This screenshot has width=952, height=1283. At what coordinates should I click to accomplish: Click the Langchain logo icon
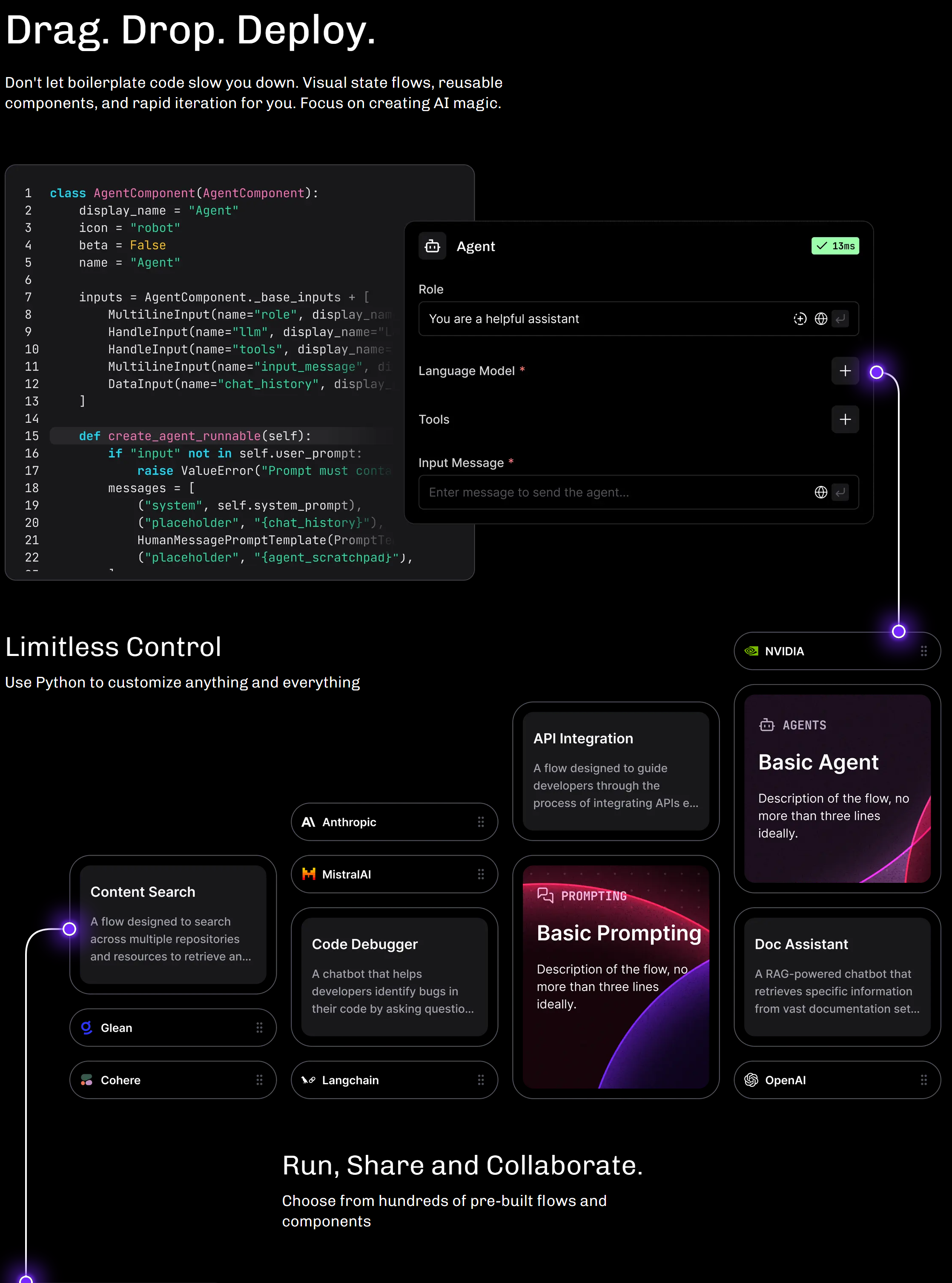coord(308,1080)
